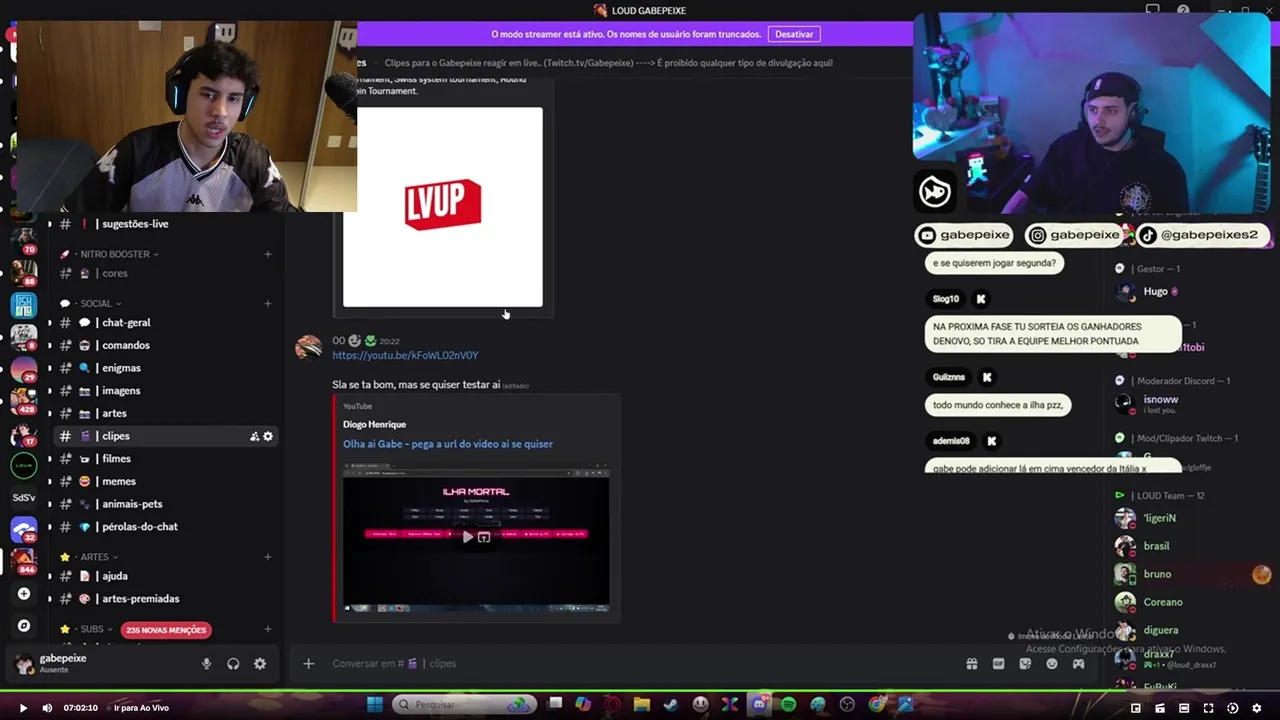This screenshot has width=1280, height=720.
Task: Open embedded video in external player icon
Action: point(484,537)
